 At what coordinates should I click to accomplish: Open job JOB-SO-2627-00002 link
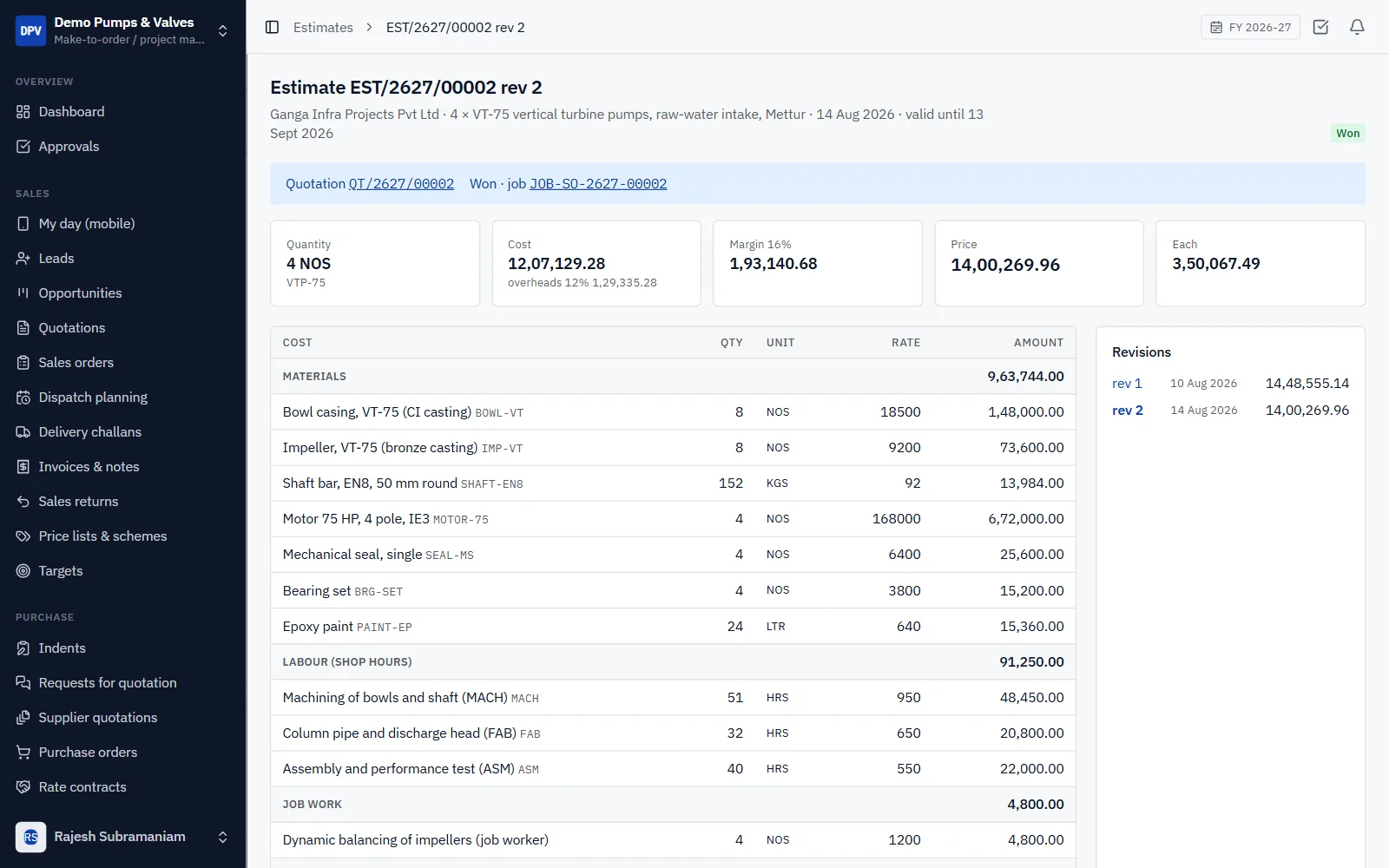[598, 184]
